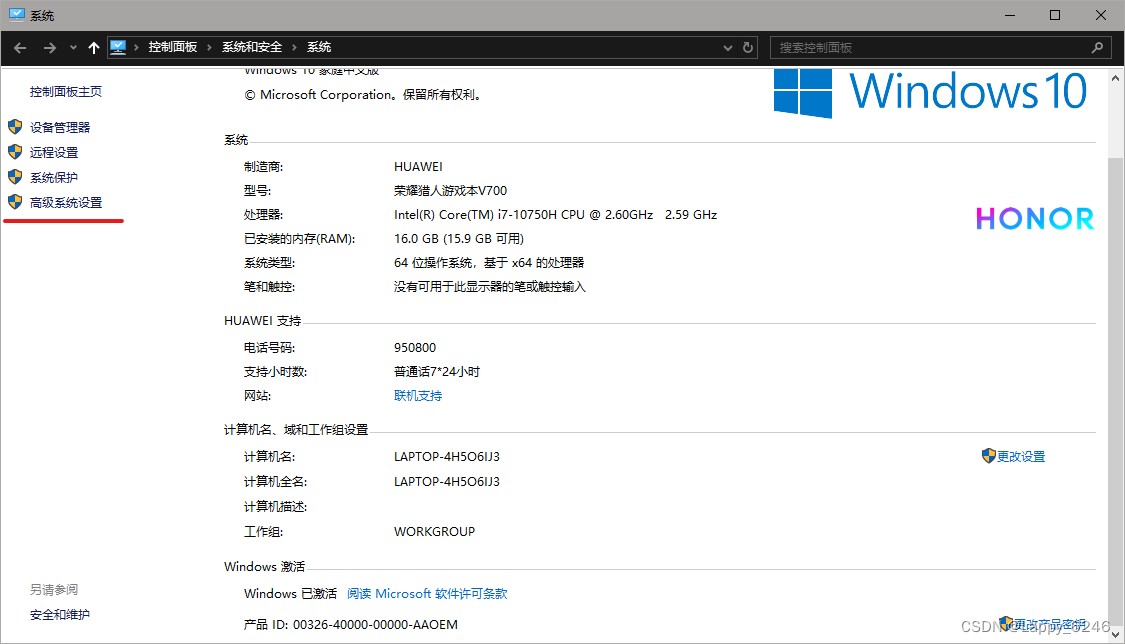Click shield icon beside 系统保护

point(15,177)
